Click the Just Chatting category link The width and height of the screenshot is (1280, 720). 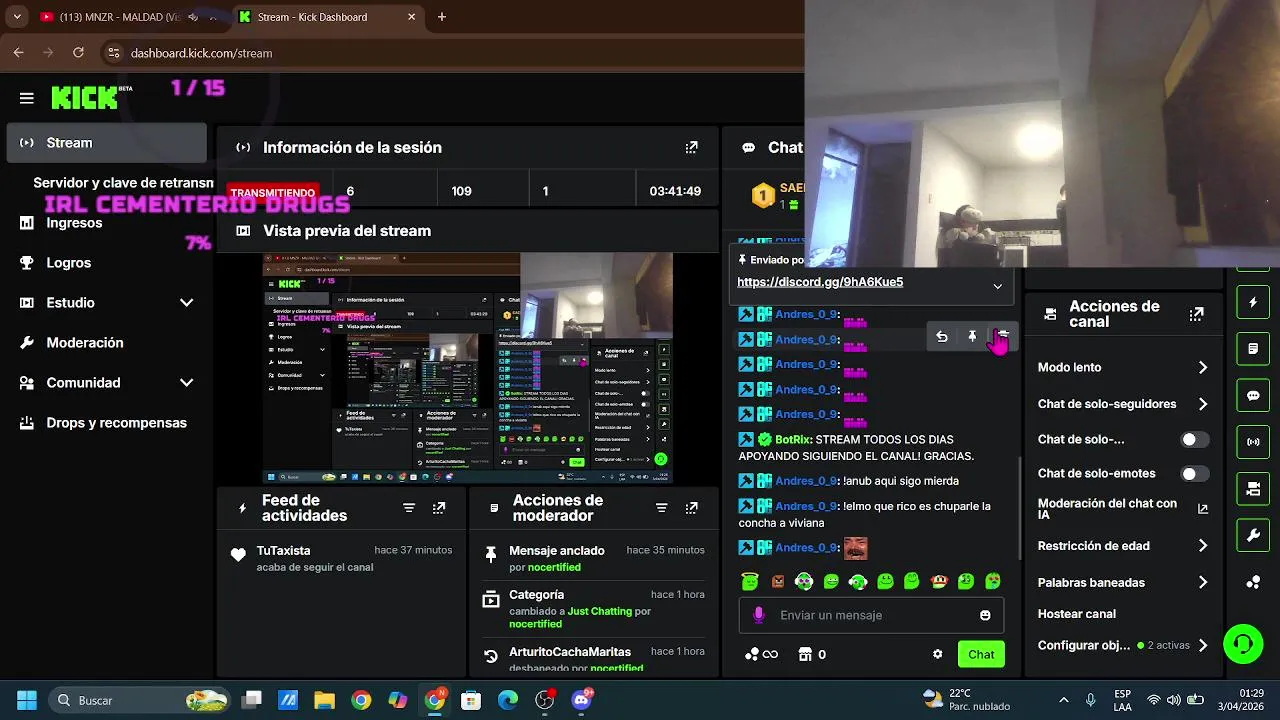[599, 611]
